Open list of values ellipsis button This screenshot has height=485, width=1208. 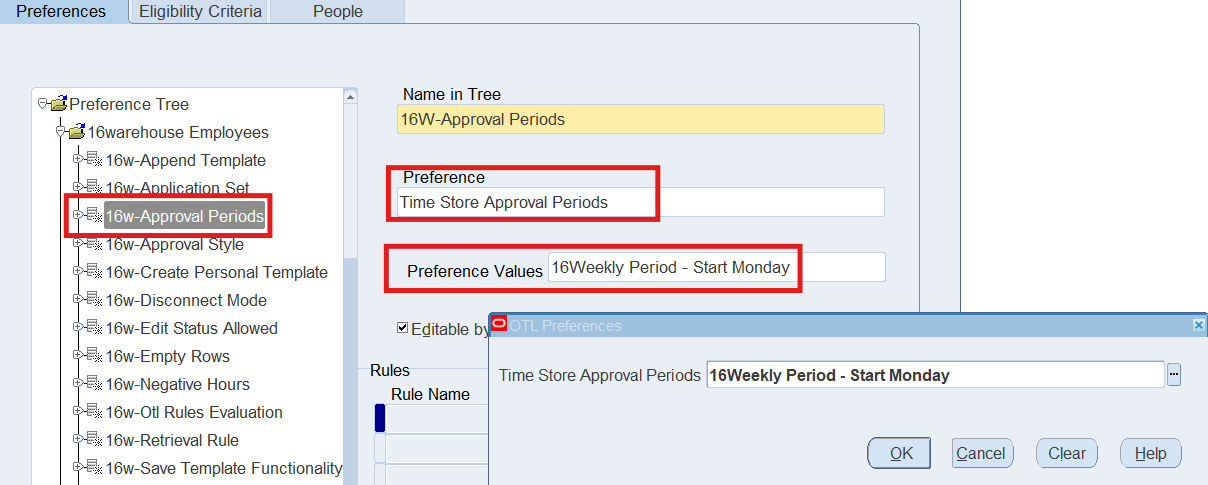pos(1174,375)
